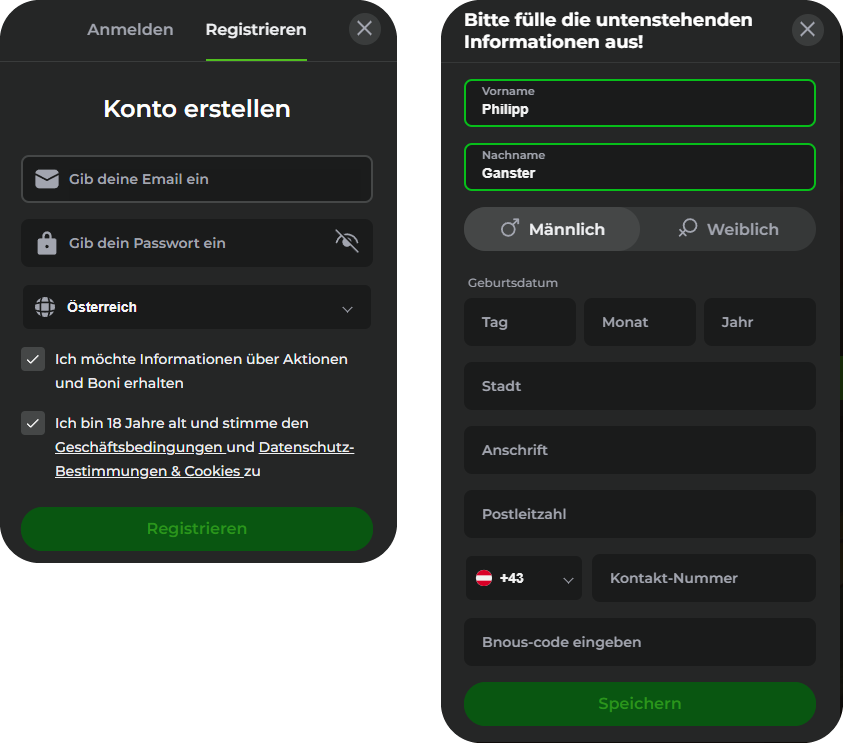Click the globe icon beside Österreich
The width and height of the screenshot is (843, 743).
[x=45, y=307]
